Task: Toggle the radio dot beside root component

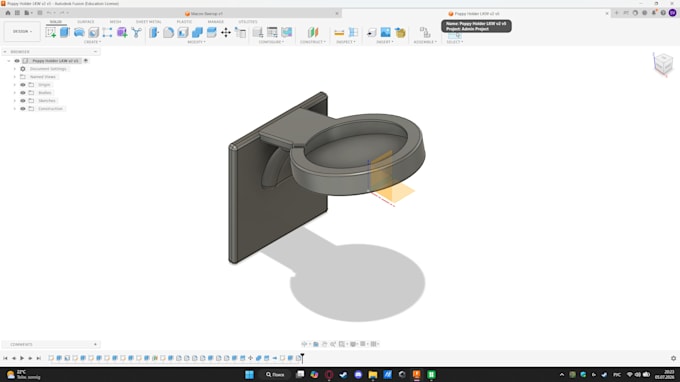Action: [x=86, y=61]
